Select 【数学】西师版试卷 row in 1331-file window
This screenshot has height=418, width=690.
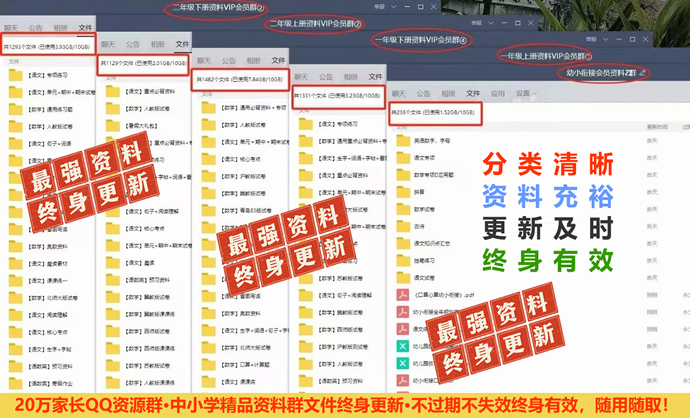coord(340,330)
